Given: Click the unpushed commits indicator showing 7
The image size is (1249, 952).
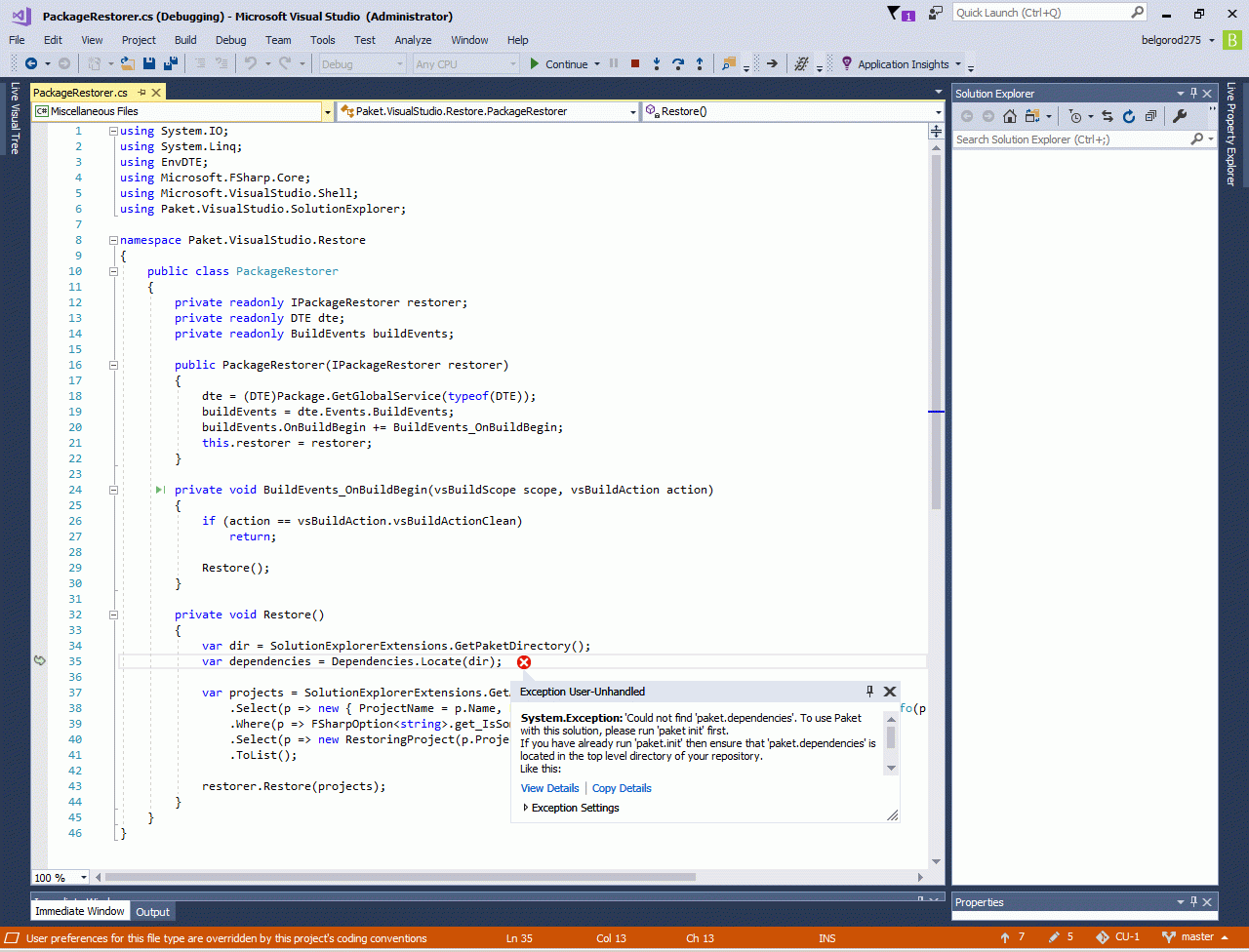Looking at the screenshot, I should [1013, 937].
